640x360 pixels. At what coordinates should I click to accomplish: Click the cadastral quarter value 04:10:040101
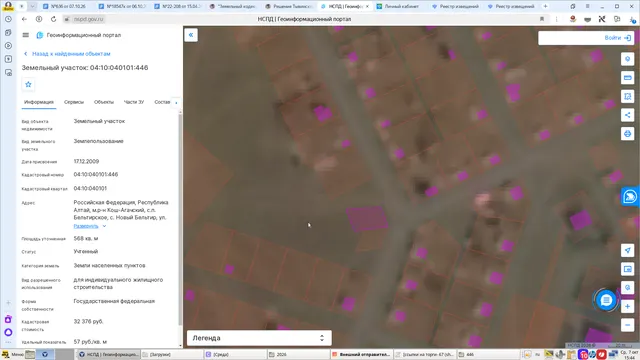tap(90, 189)
